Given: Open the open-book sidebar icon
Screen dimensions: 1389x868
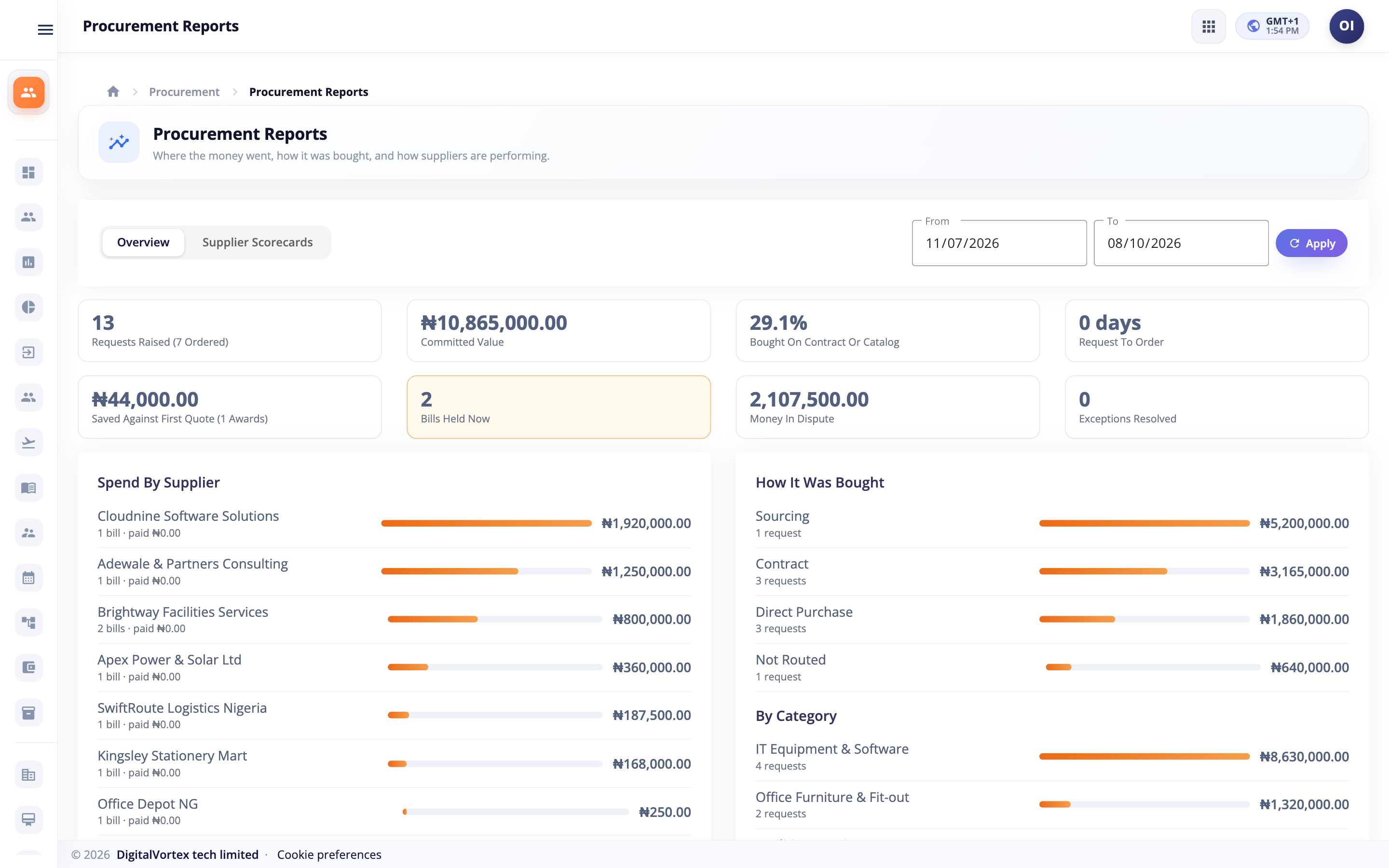Looking at the screenshot, I should point(29,488).
